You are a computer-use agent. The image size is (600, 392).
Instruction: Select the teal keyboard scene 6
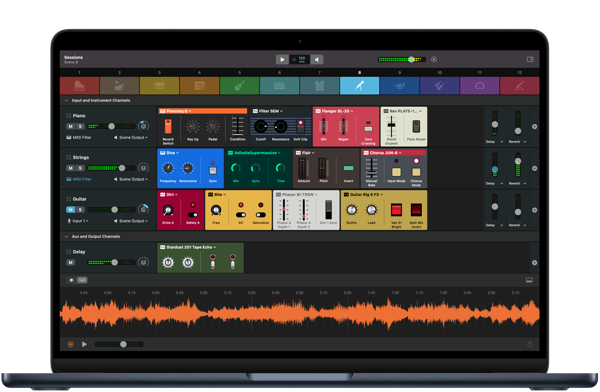279,85
